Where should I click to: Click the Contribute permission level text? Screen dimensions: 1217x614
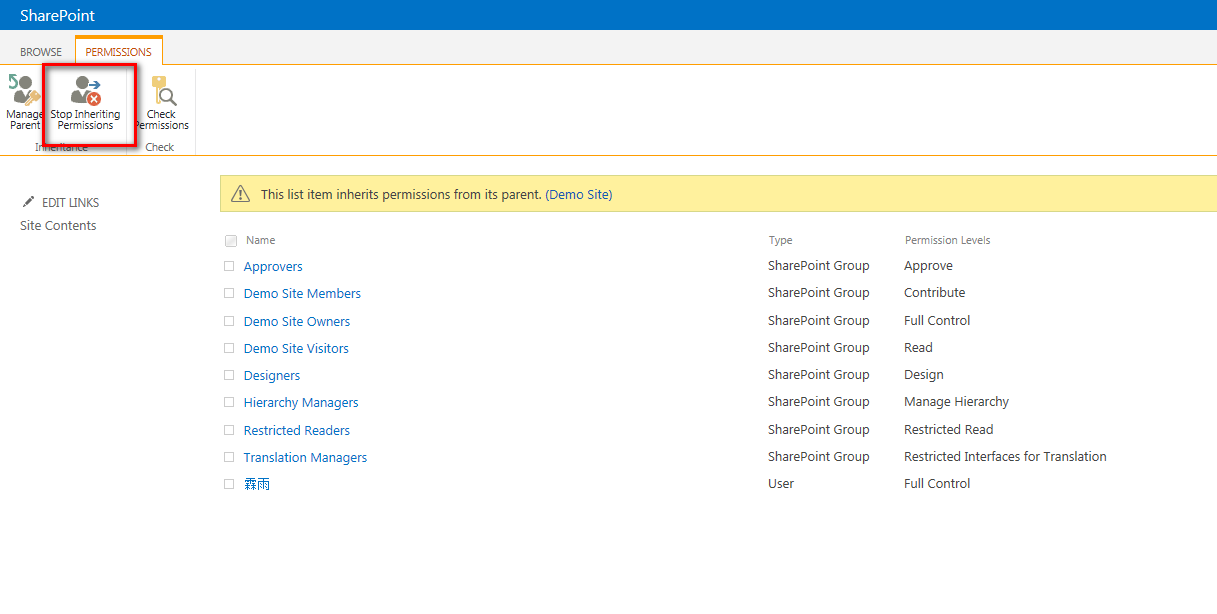point(935,292)
